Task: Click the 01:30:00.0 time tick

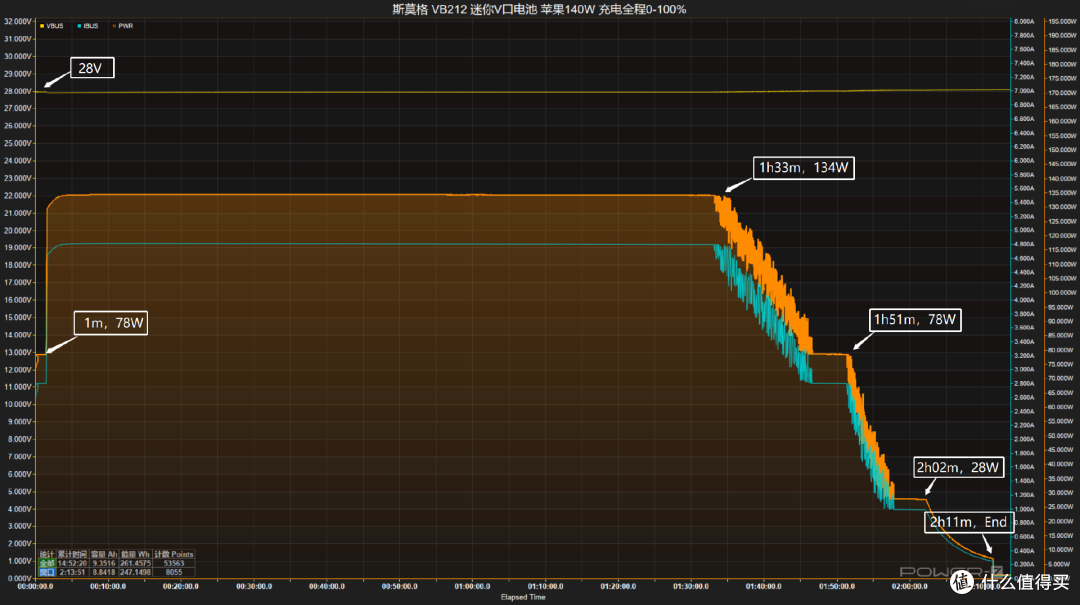Action: click(x=691, y=586)
